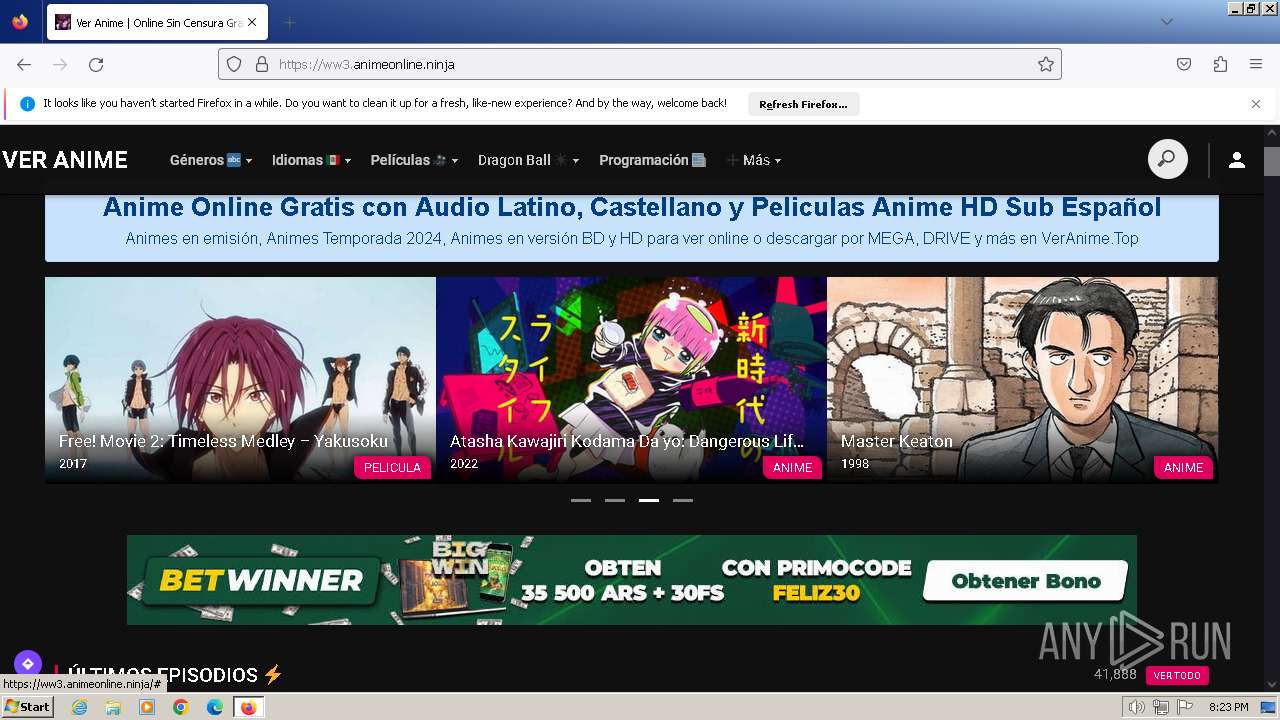Launch Internet Explorer from taskbar

click(x=79, y=707)
